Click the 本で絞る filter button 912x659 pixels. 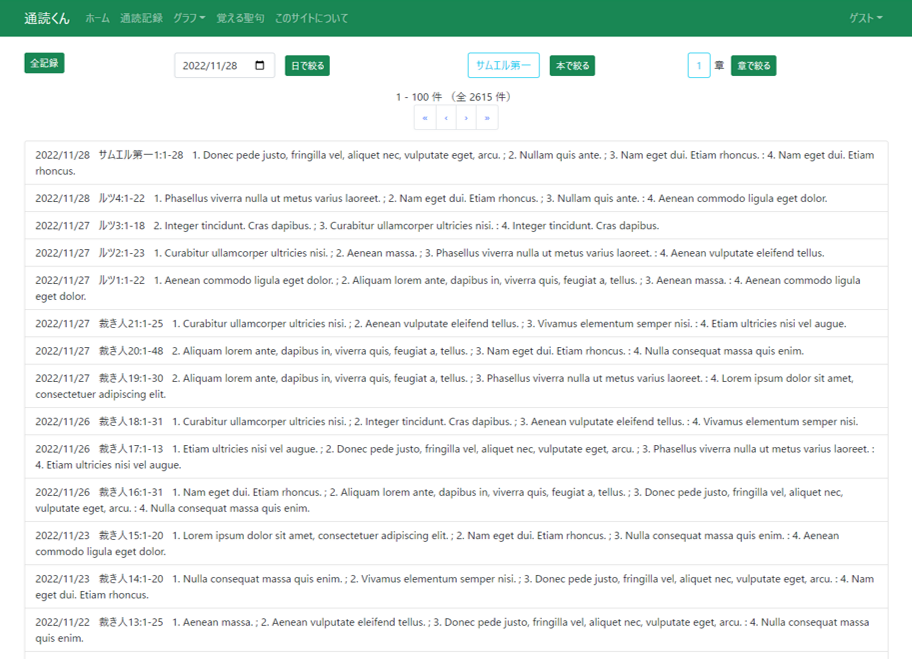(572, 66)
